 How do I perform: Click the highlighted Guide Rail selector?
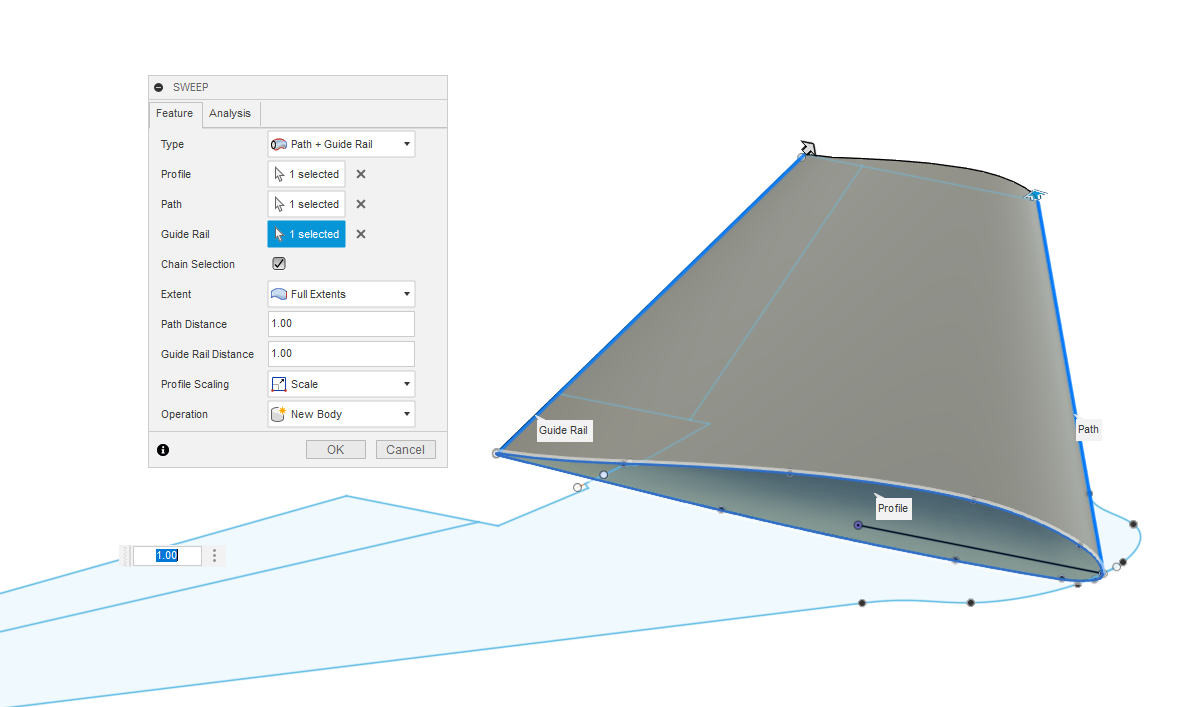point(306,234)
